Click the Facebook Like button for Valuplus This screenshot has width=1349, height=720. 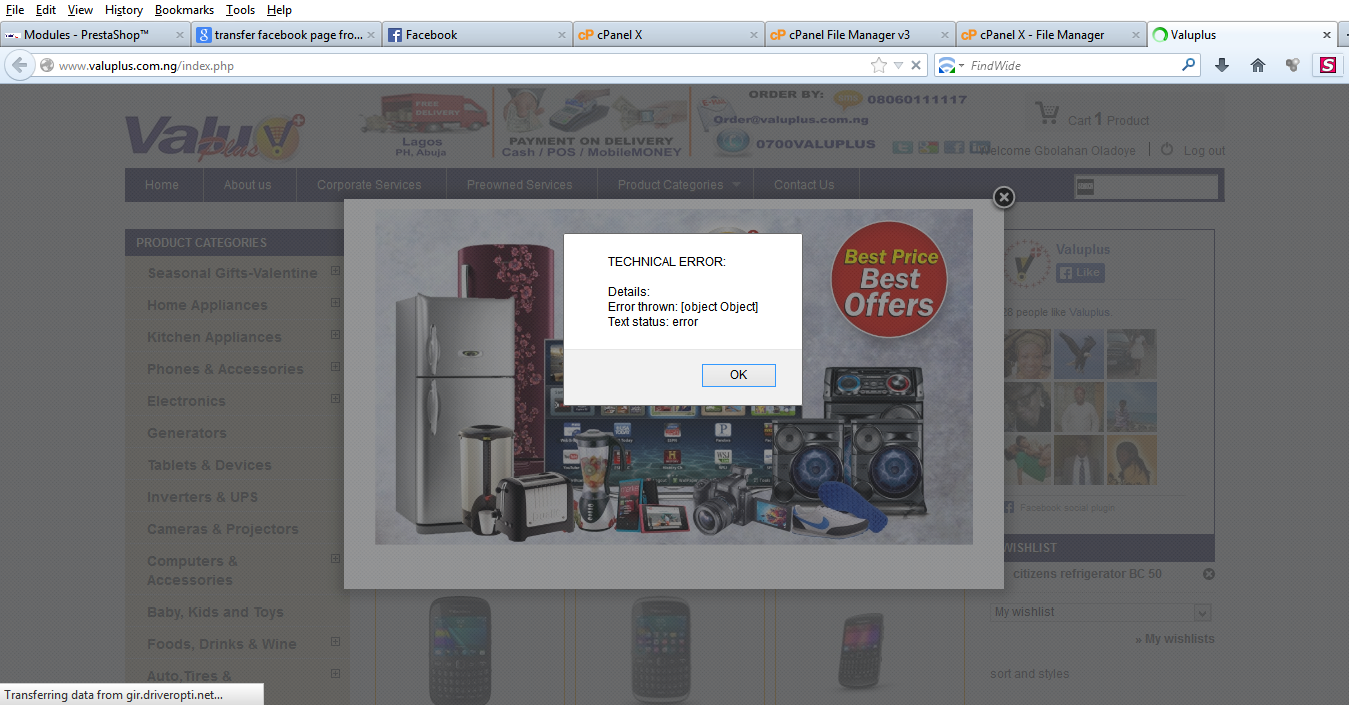pyautogui.click(x=1080, y=272)
